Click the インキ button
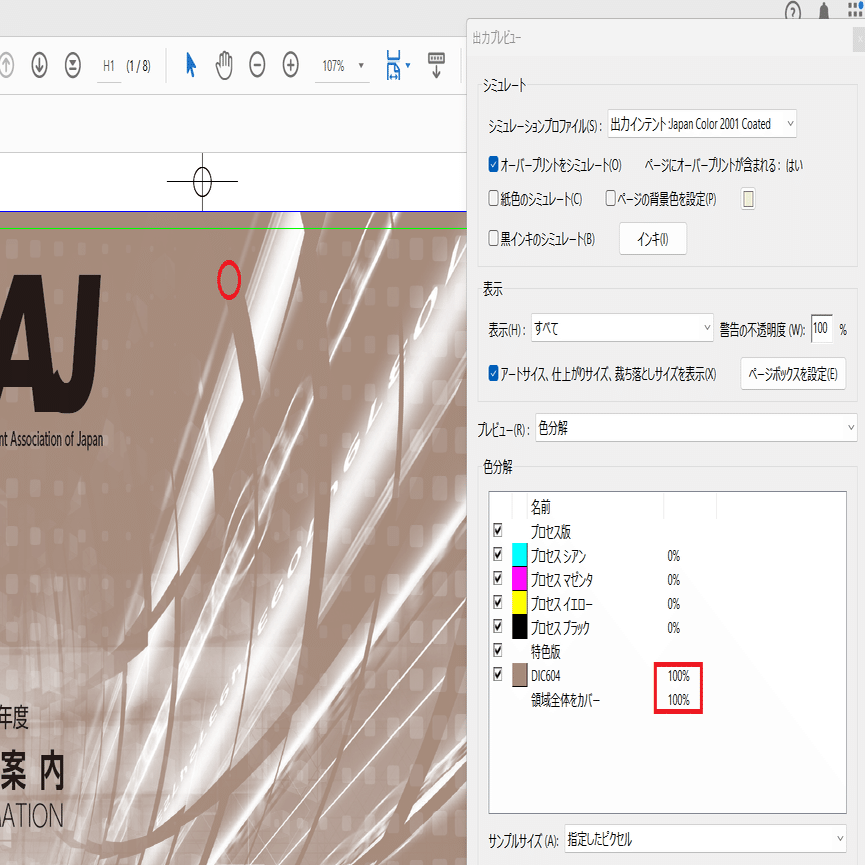The height and width of the screenshot is (865, 865). point(653,239)
